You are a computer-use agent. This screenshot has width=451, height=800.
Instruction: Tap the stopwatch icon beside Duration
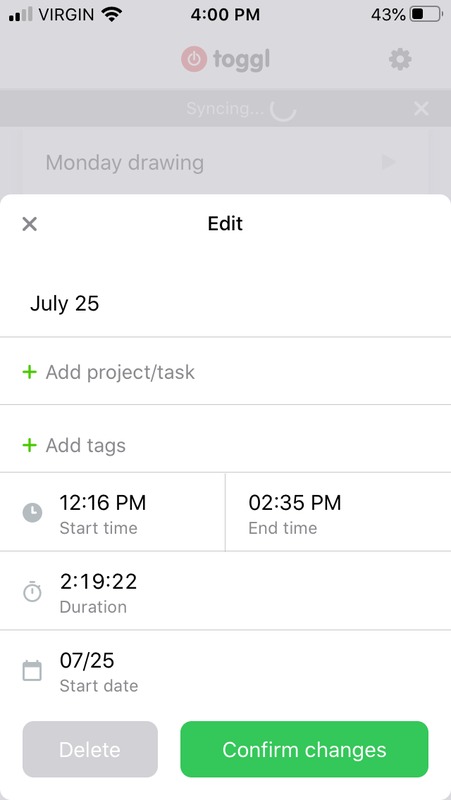[32, 591]
